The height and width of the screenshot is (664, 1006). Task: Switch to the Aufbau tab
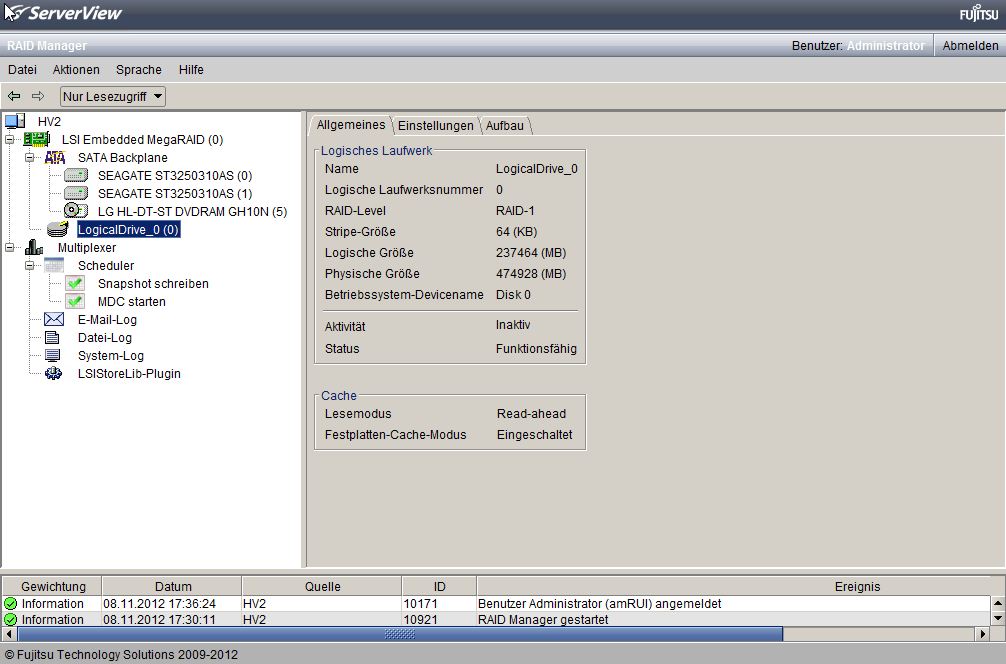click(x=505, y=126)
